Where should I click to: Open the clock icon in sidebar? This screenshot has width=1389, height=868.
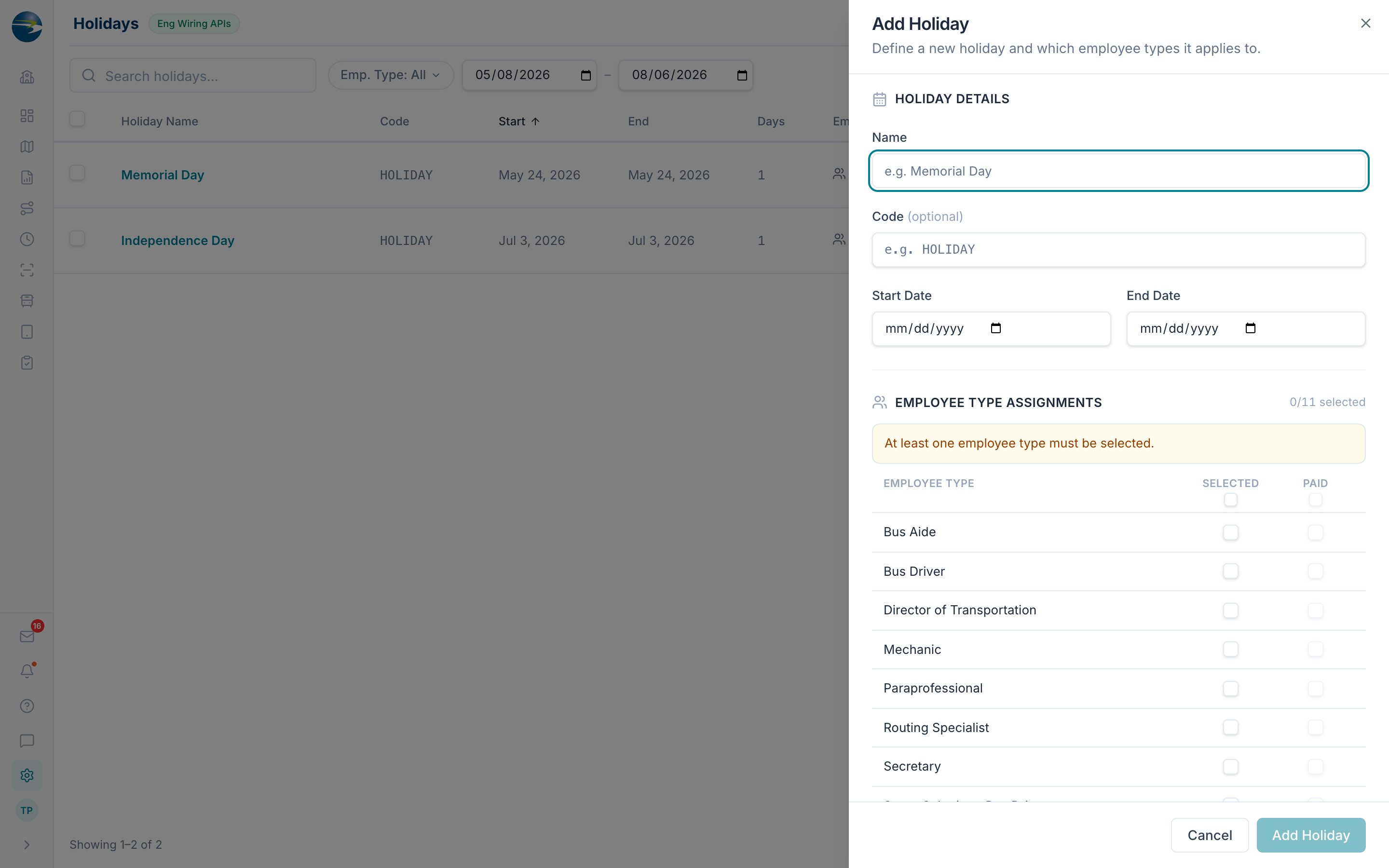(27, 239)
